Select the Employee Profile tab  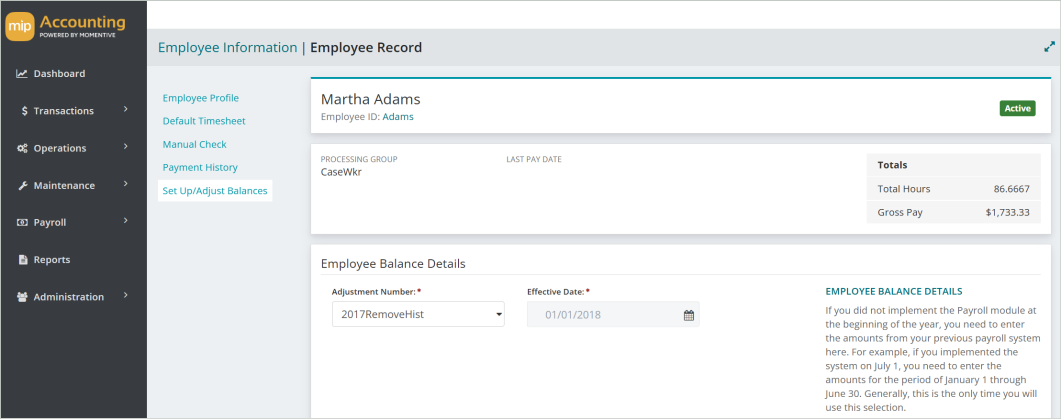coord(201,98)
